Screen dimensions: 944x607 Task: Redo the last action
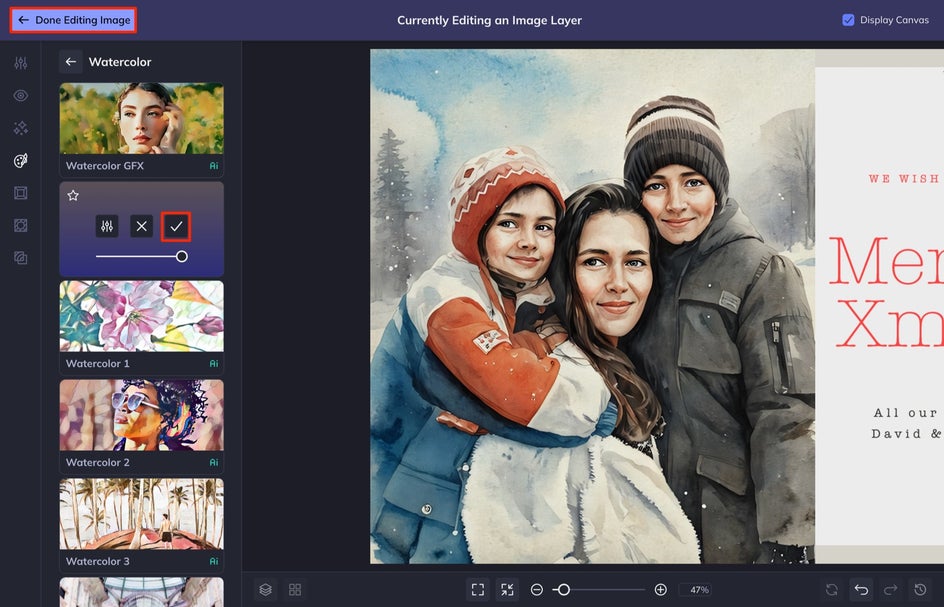click(891, 590)
